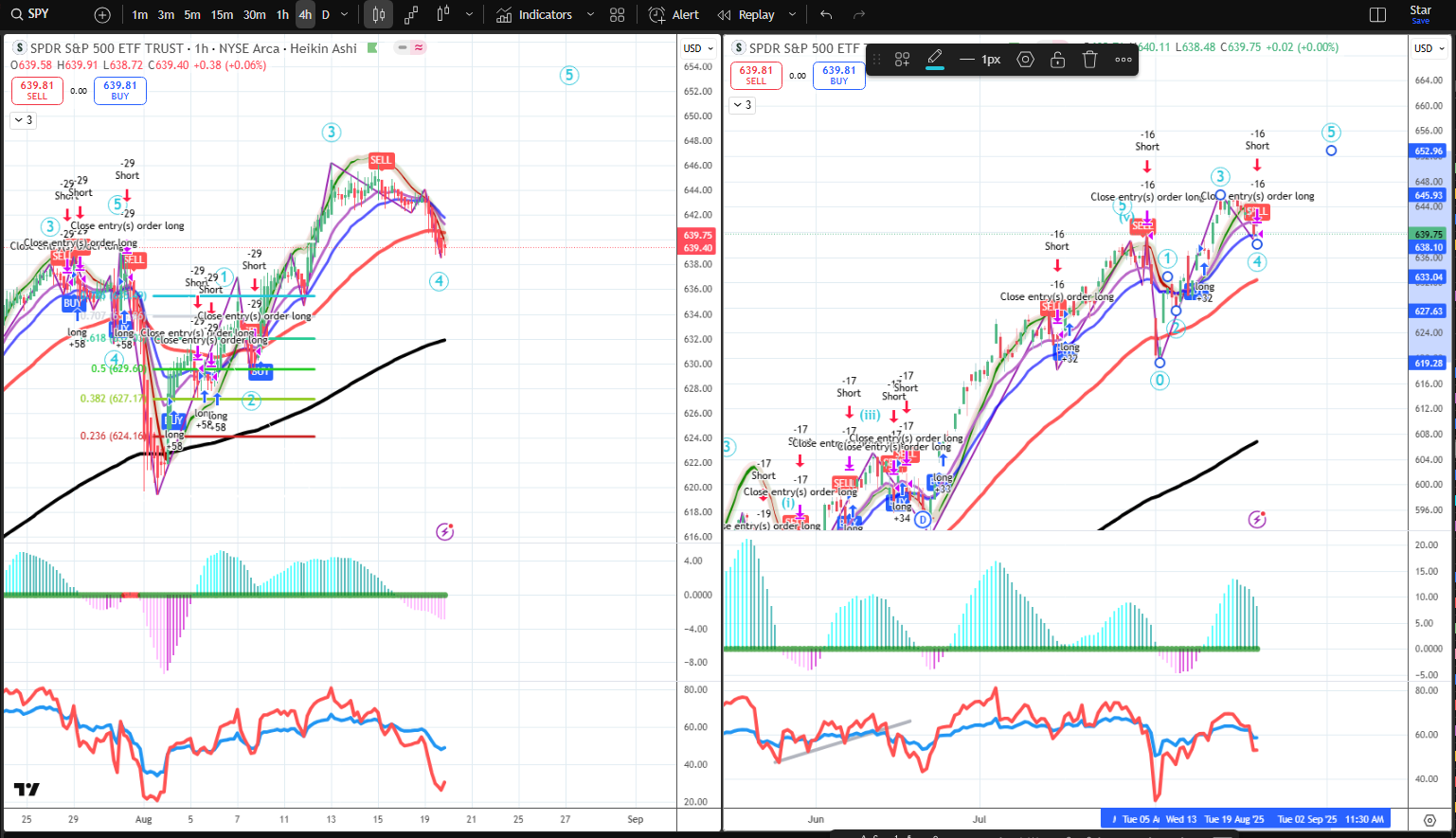Click the TradingView logo on left chart

[x=27, y=790]
